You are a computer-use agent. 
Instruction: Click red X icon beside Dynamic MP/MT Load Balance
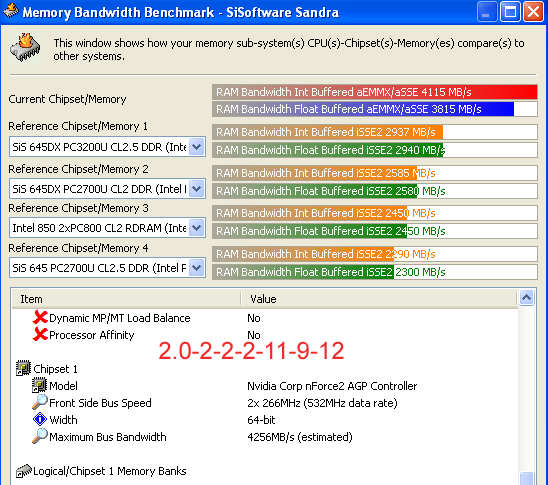(x=40, y=317)
